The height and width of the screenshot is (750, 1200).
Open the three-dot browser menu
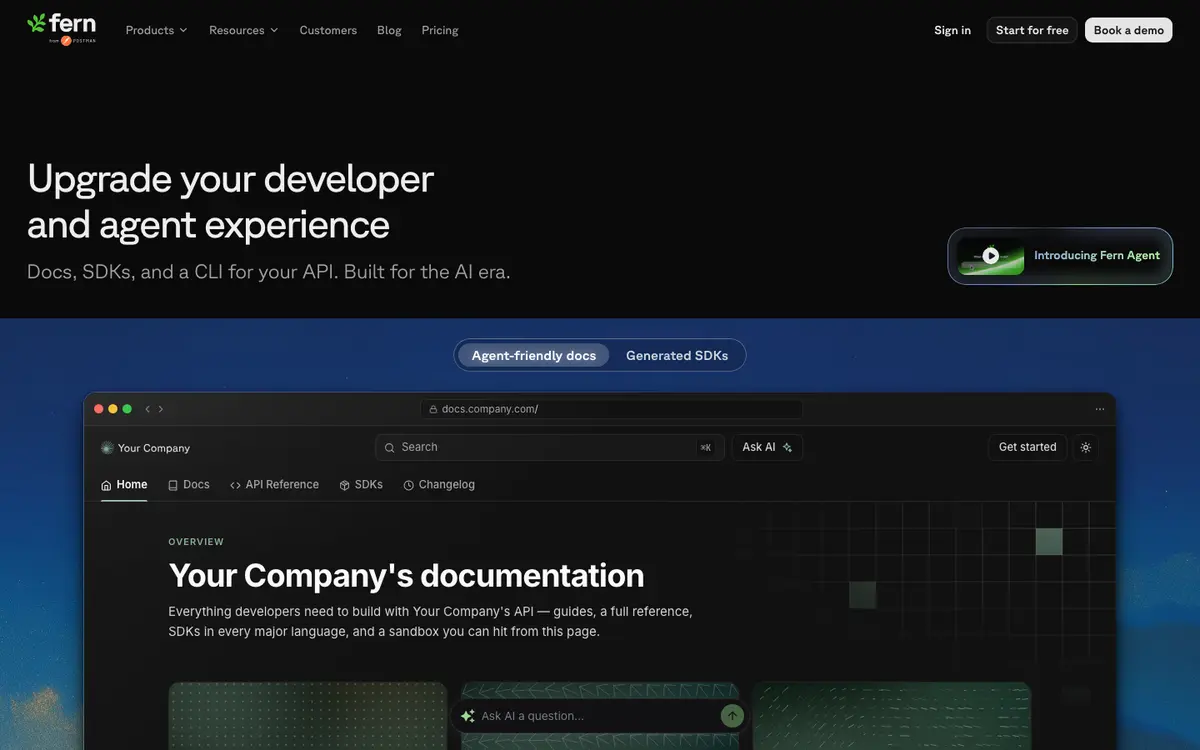(x=1100, y=409)
